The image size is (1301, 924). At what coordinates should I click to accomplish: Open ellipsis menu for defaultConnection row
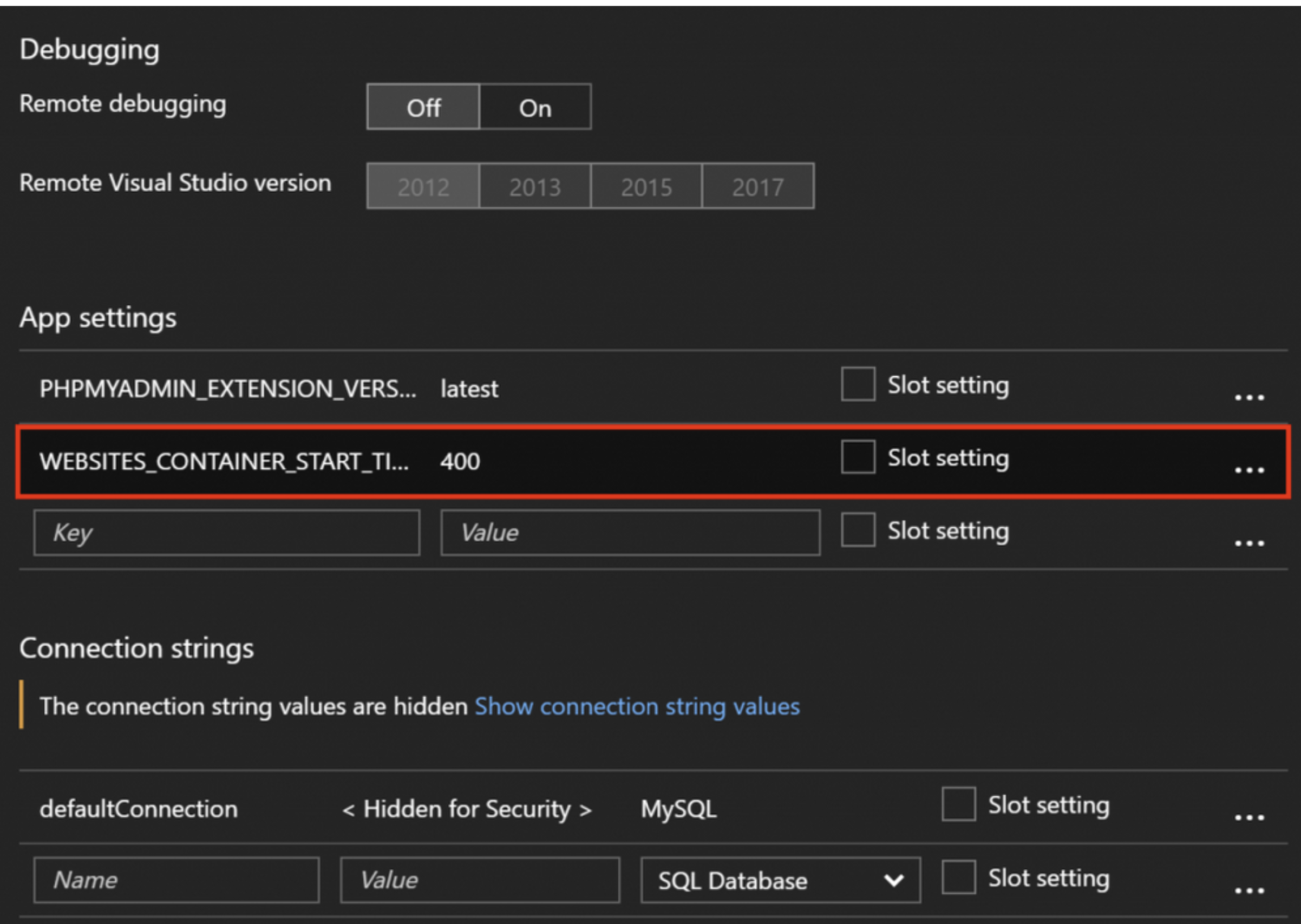[1248, 817]
